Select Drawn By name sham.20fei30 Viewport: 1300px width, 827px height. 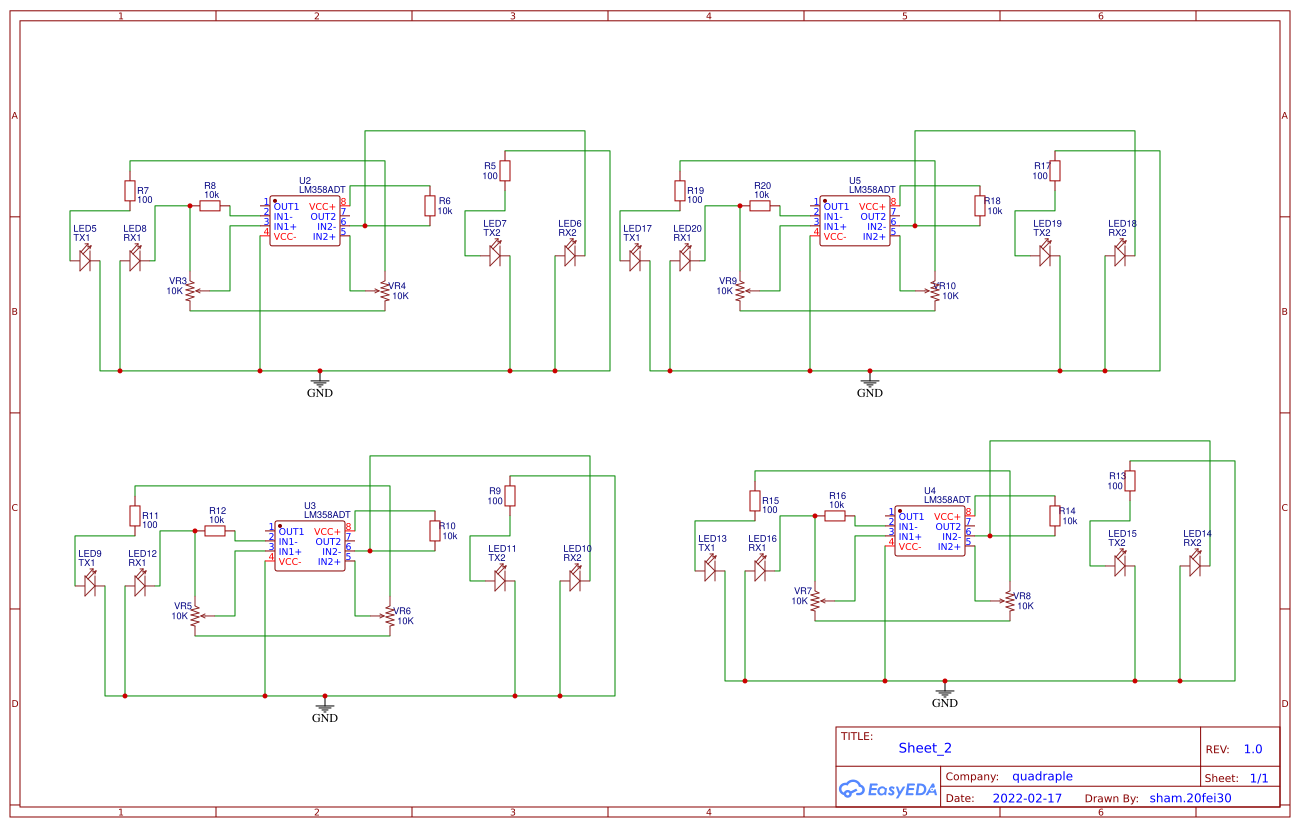click(x=1190, y=799)
